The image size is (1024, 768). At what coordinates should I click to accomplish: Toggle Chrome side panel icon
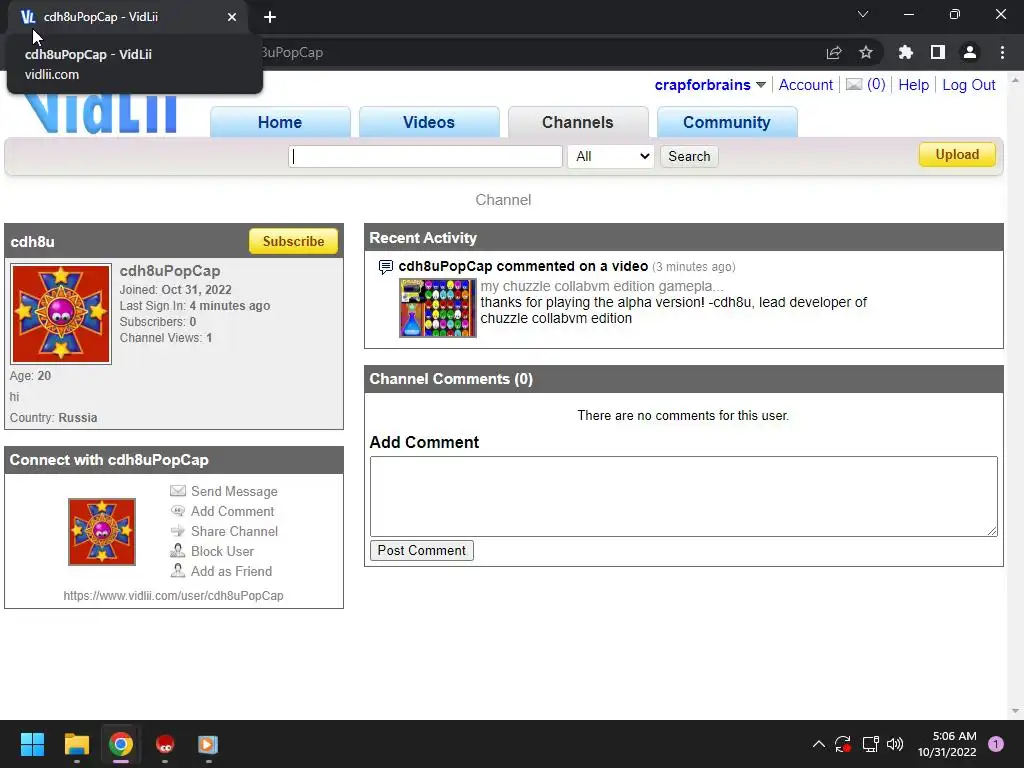click(x=938, y=52)
